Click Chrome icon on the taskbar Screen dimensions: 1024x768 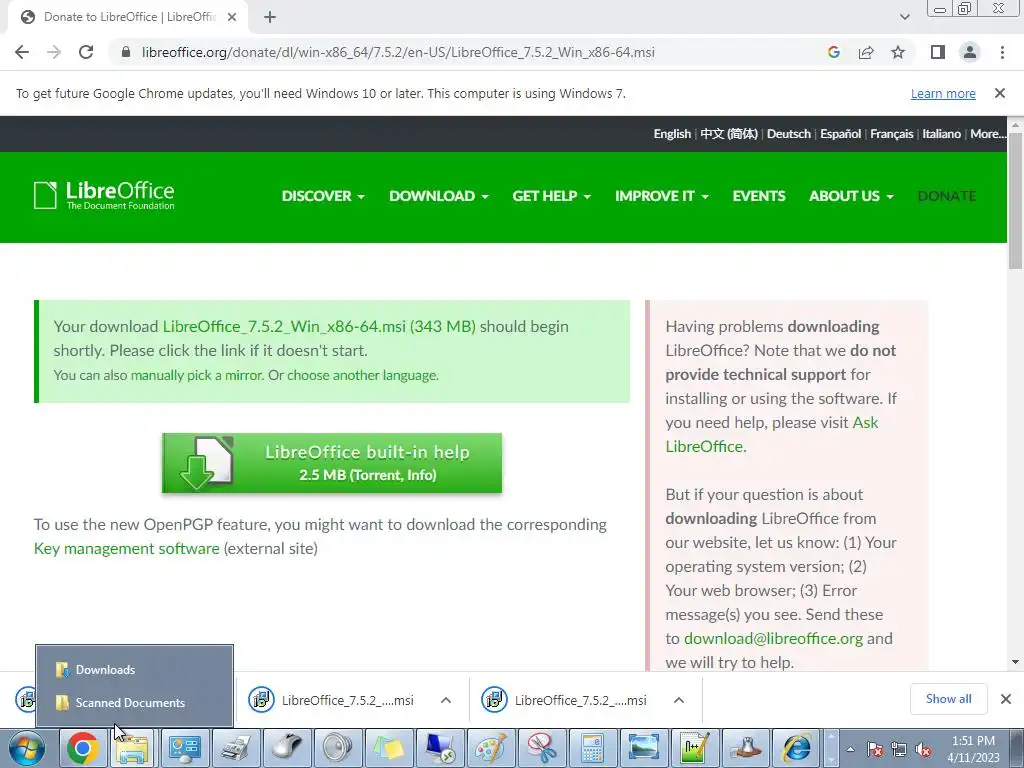pyautogui.click(x=82, y=748)
